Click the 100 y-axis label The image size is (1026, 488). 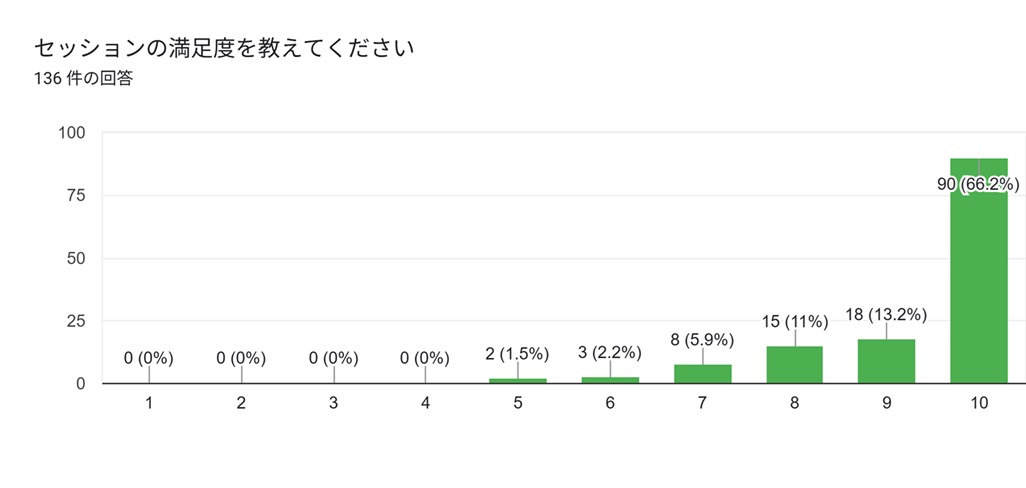pos(71,133)
